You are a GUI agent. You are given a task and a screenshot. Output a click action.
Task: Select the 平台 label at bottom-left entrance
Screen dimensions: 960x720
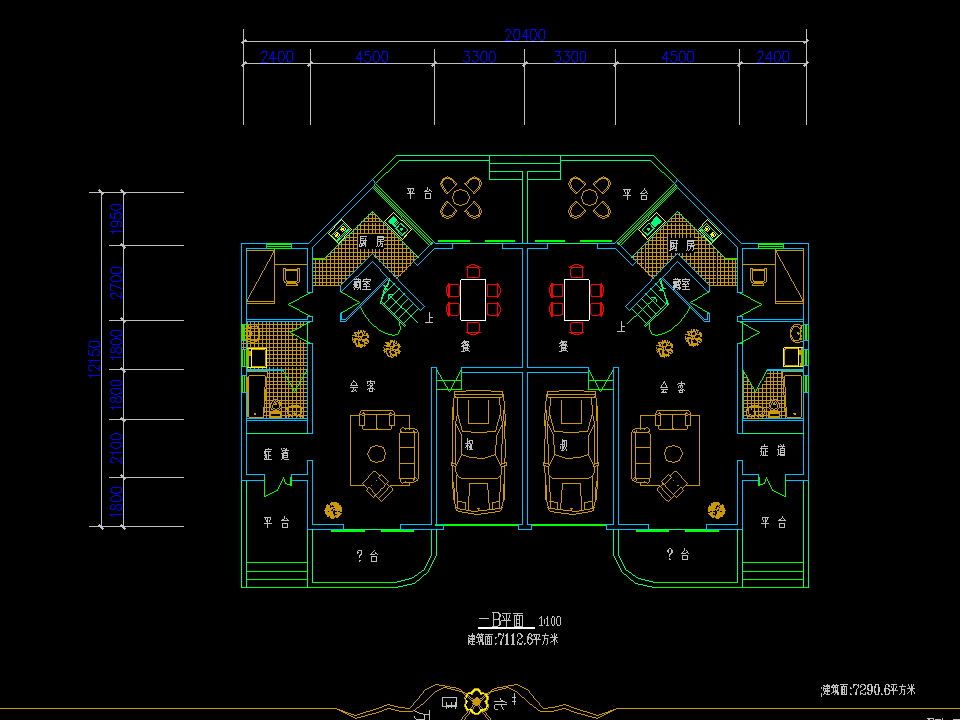277,523
